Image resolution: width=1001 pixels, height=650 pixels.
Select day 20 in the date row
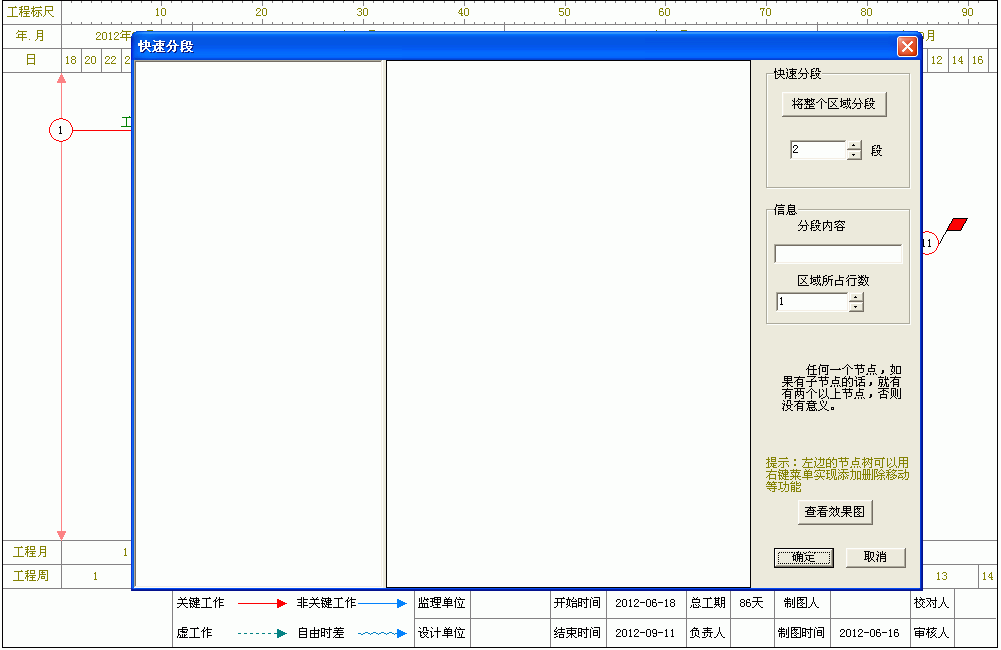click(x=91, y=60)
